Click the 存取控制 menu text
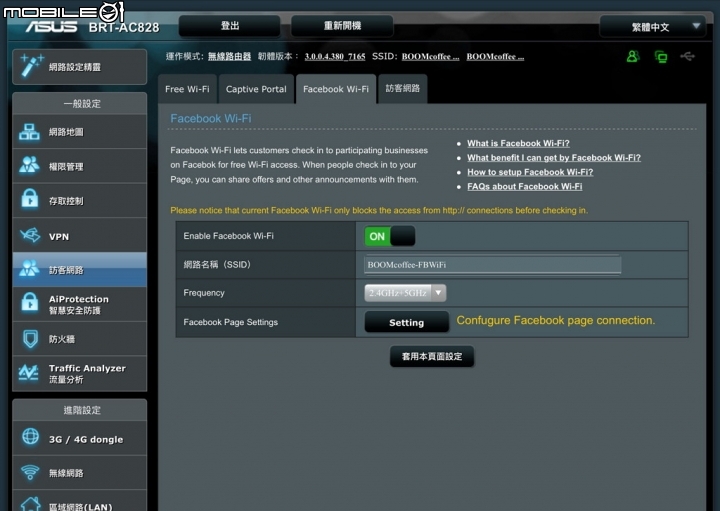This screenshot has height=511, width=720. pyautogui.click(x=66, y=201)
